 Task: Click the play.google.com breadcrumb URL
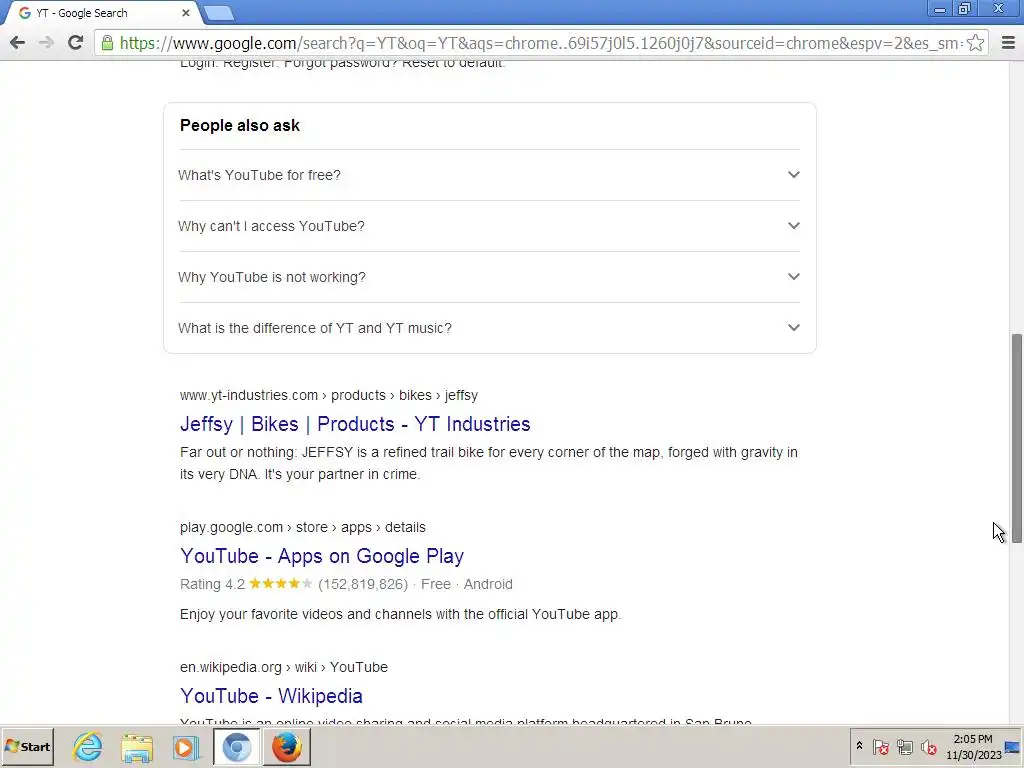coord(302,527)
